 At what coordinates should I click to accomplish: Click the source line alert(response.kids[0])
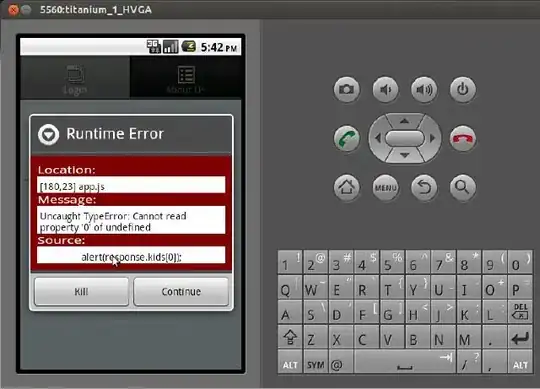[131, 256]
